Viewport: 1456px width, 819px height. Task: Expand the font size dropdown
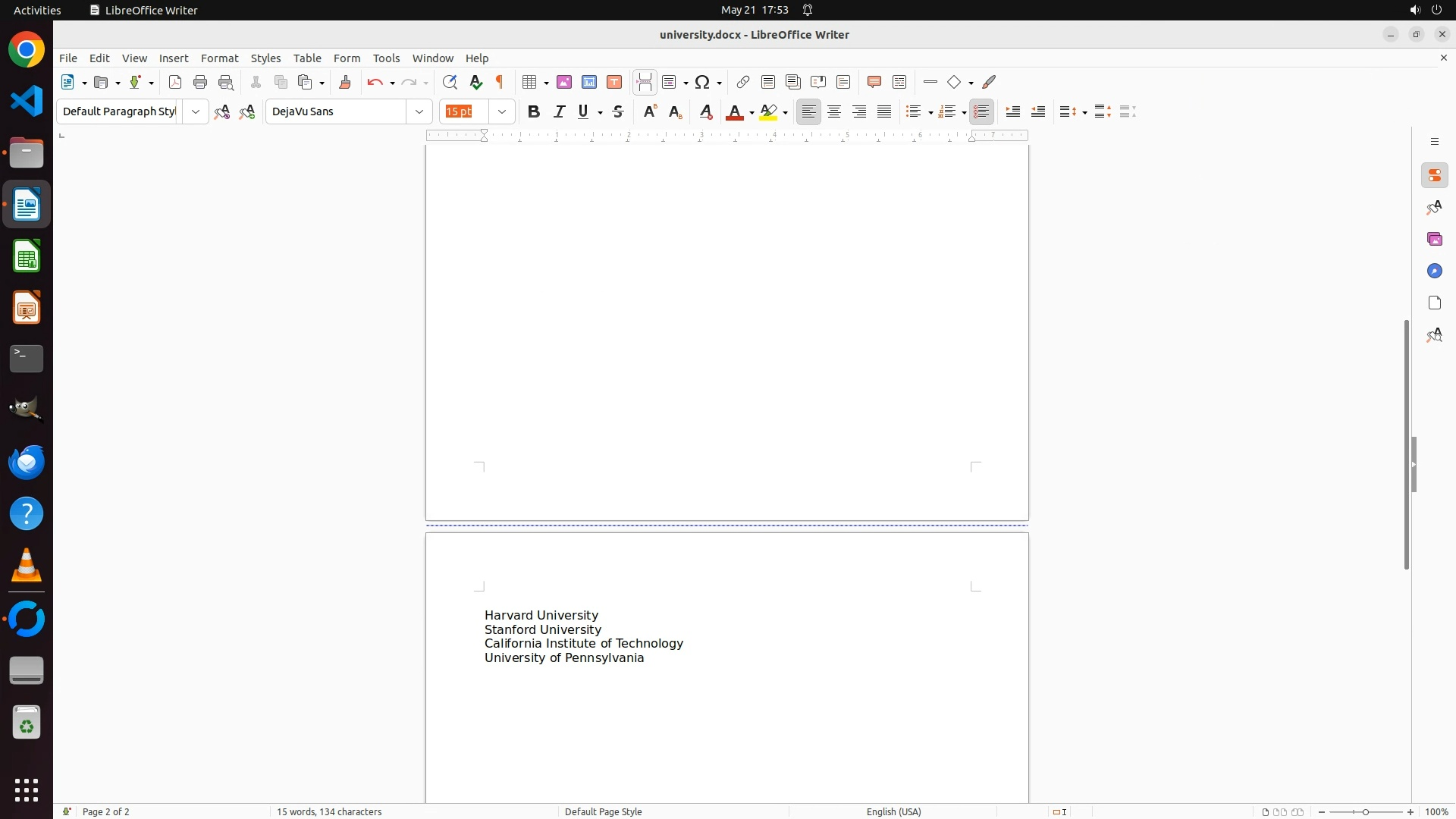(x=502, y=112)
